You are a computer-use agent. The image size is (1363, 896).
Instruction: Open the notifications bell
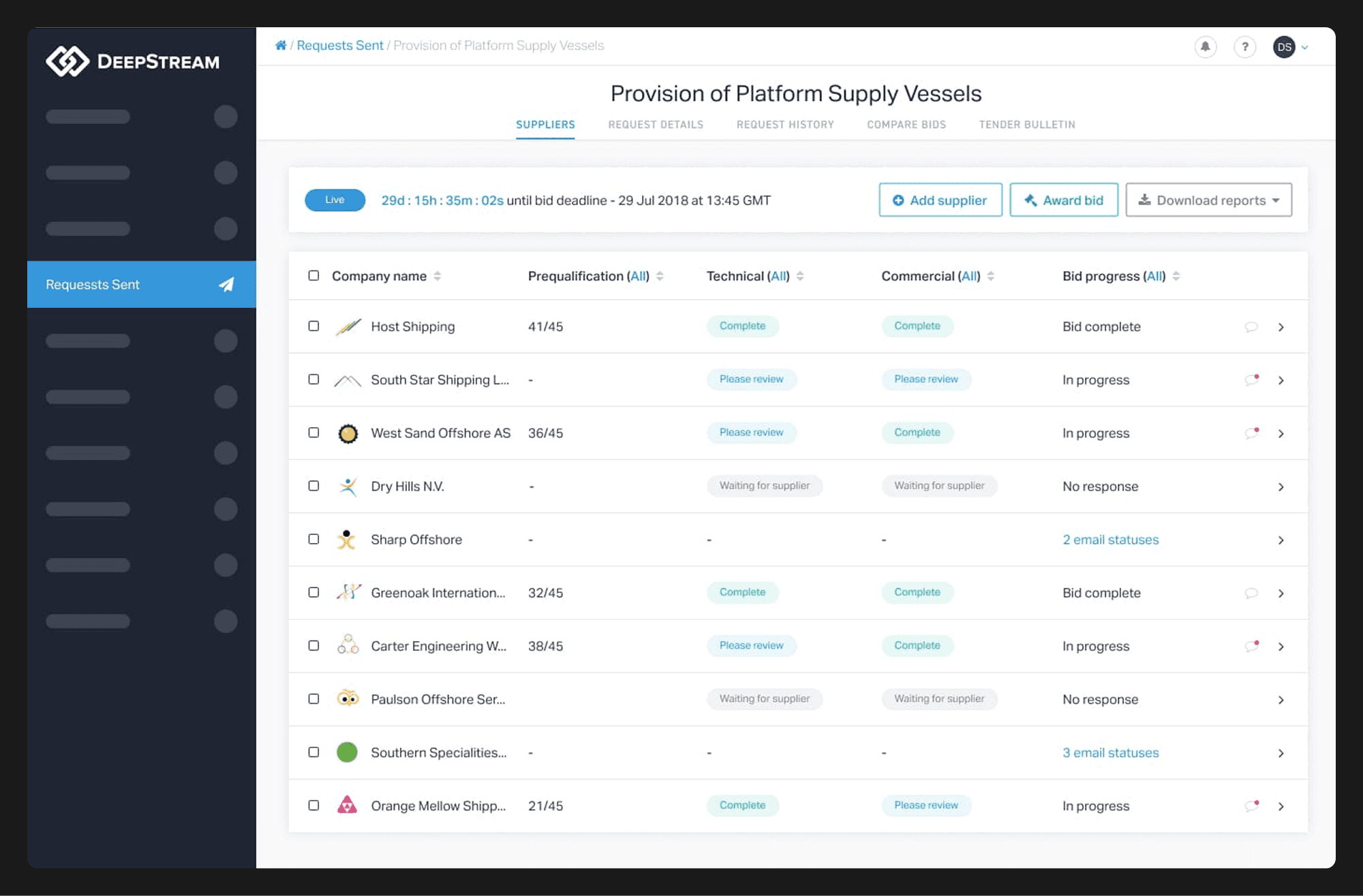(1206, 47)
